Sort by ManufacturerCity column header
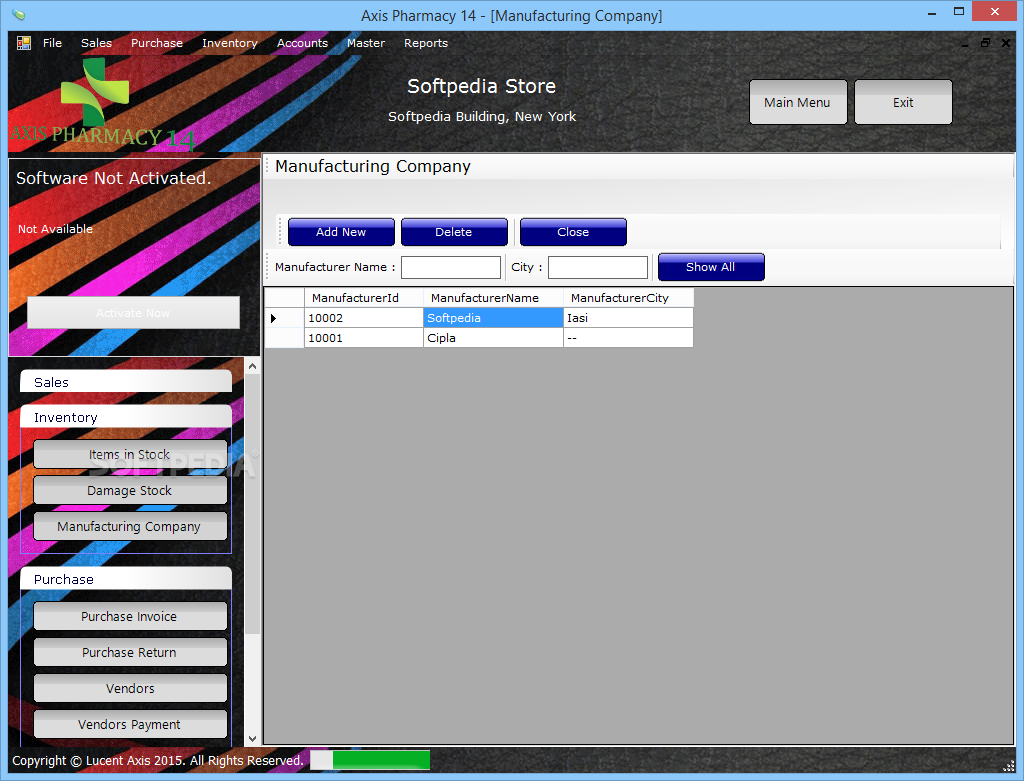 pyautogui.click(x=628, y=298)
